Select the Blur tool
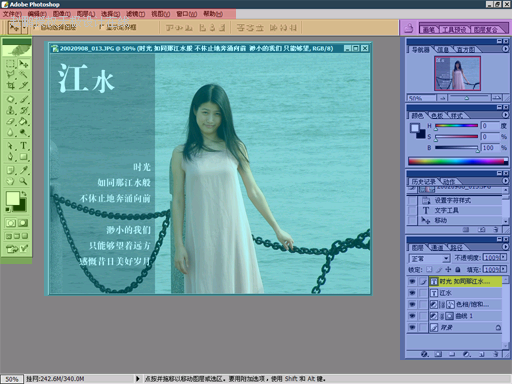This screenshot has height=384, width=512. tap(11, 133)
